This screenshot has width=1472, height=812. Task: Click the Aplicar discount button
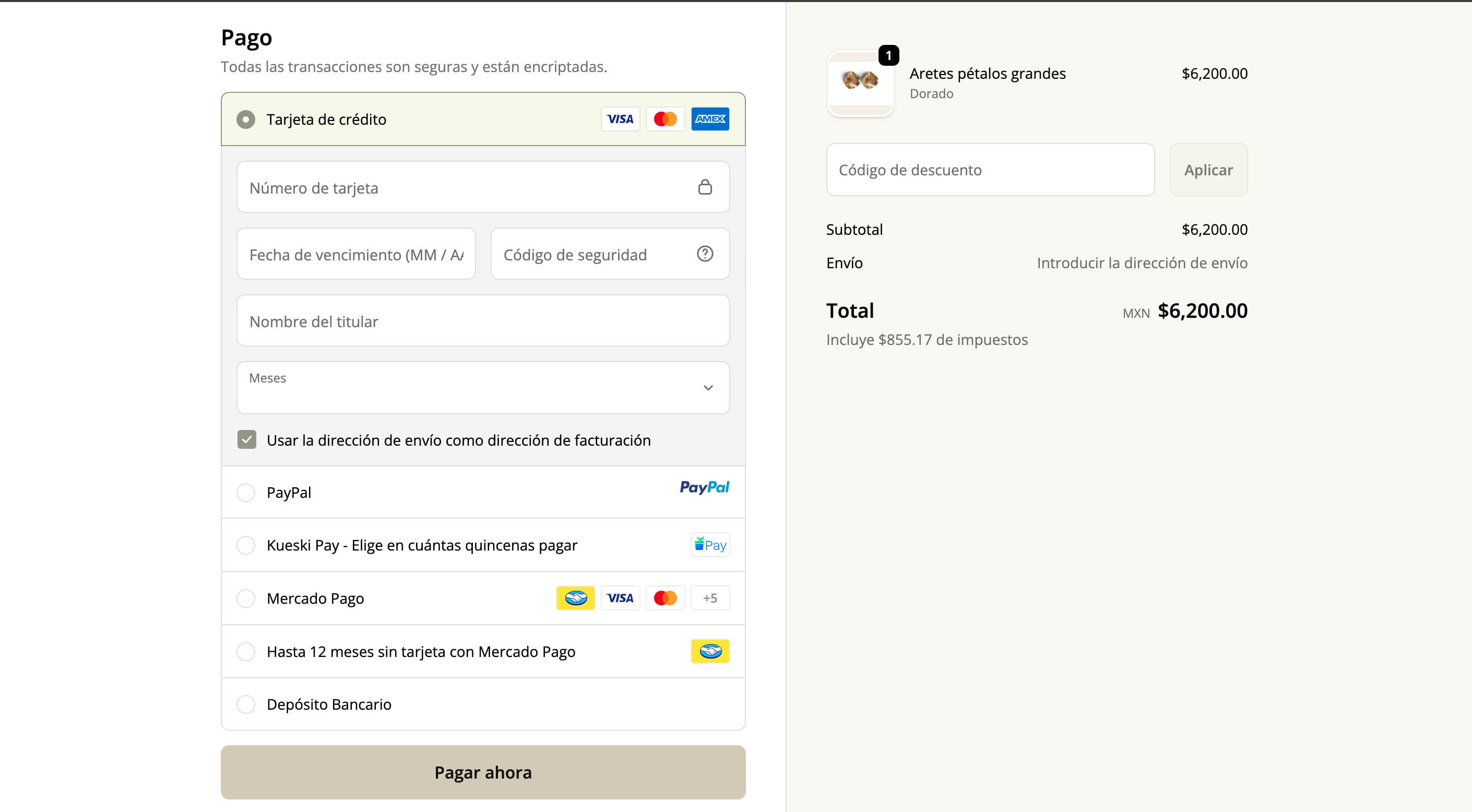[x=1208, y=170]
